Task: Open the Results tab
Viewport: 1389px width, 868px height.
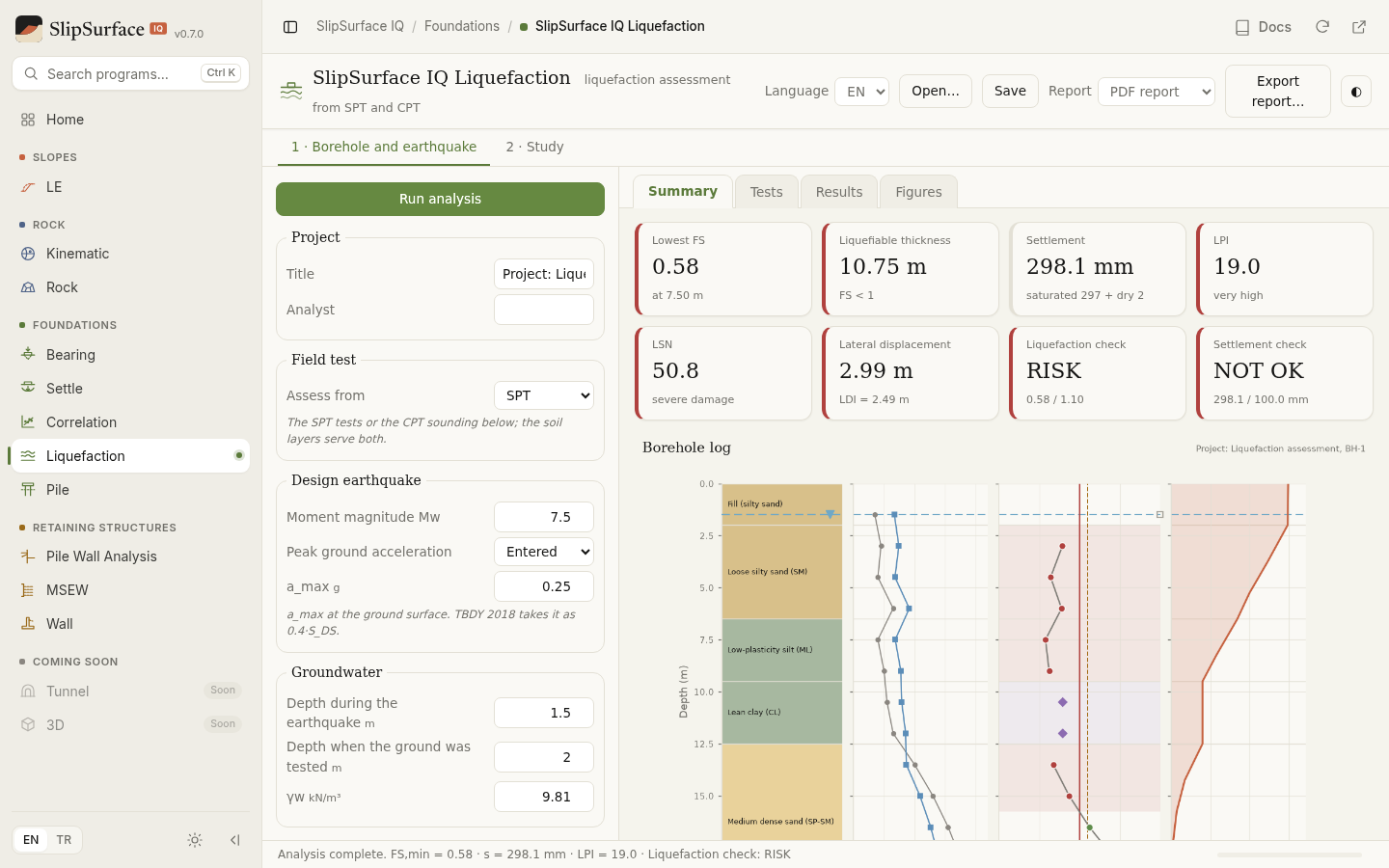Action: click(x=839, y=192)
